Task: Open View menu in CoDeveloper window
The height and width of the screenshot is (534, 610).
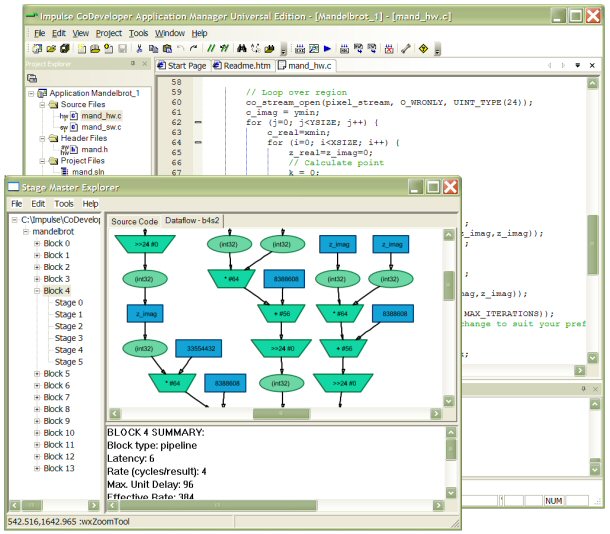Action: (81, 33)
